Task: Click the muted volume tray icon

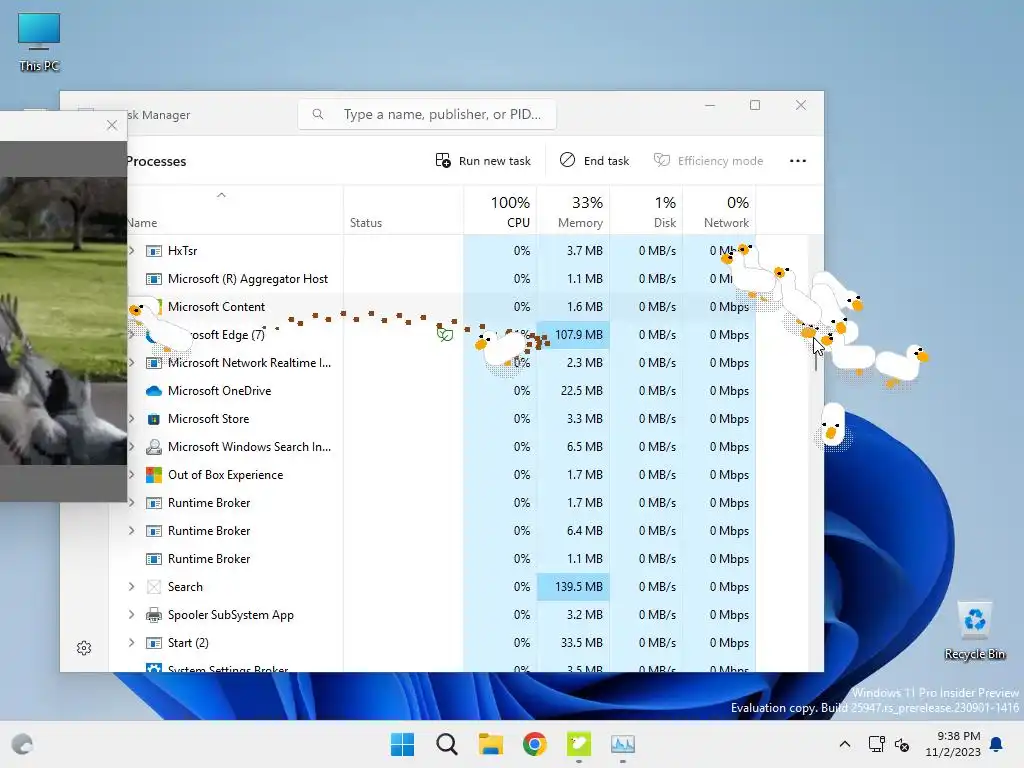Action: (x=903, y=744)
